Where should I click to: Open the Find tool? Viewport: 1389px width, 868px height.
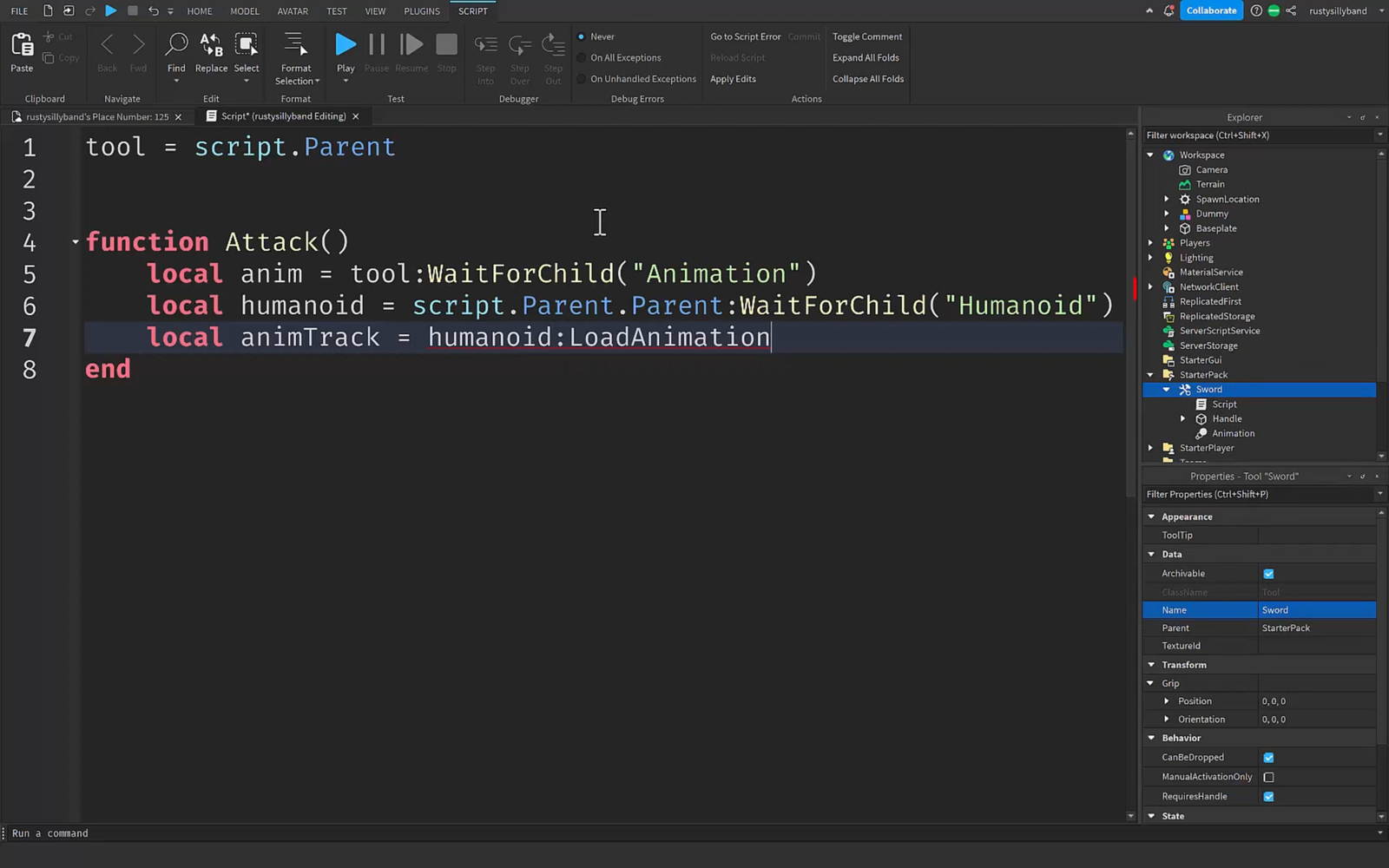coord(176,45)
